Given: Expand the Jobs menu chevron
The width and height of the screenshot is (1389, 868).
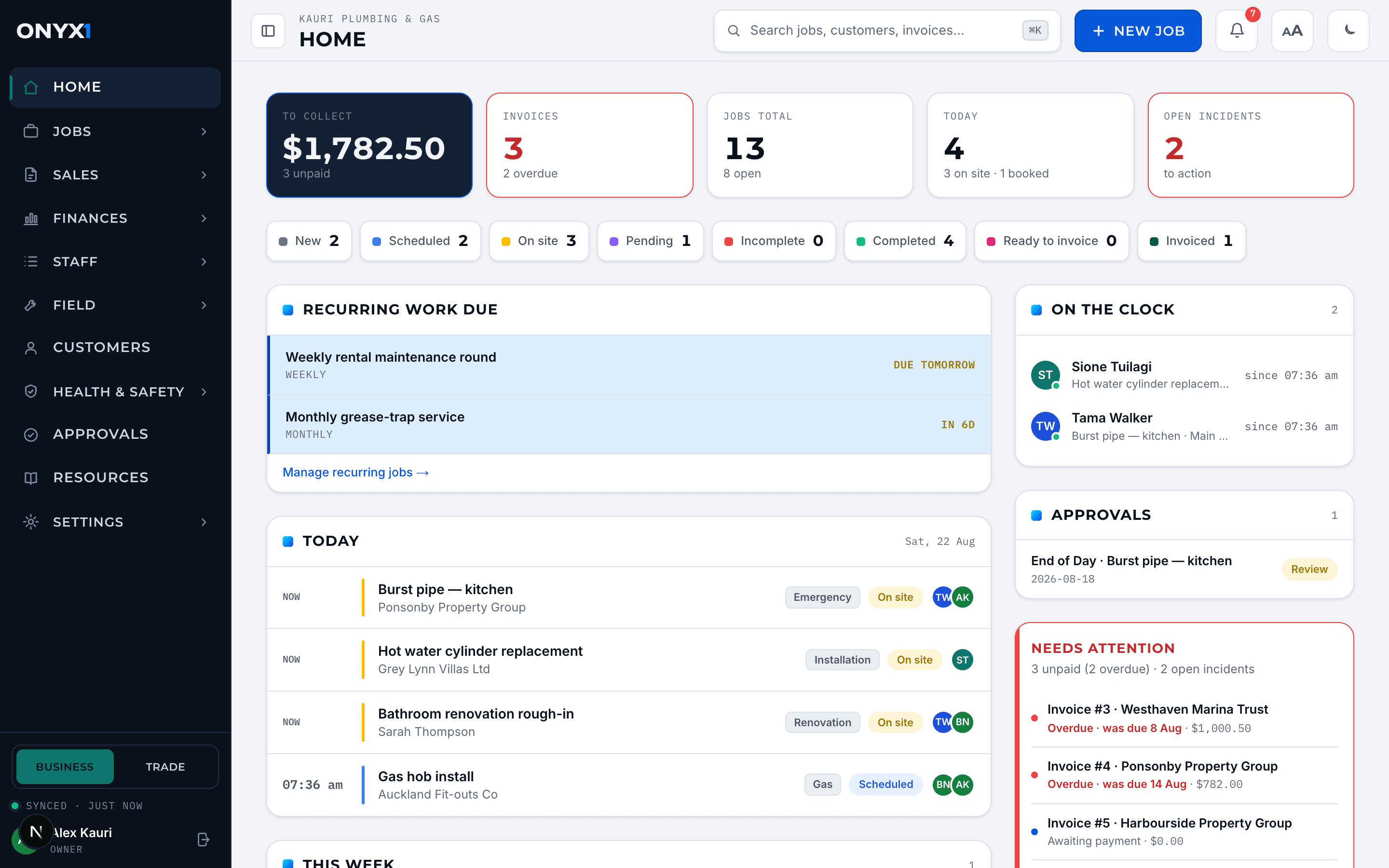Looking at the screenshot, I should [204, 132].
